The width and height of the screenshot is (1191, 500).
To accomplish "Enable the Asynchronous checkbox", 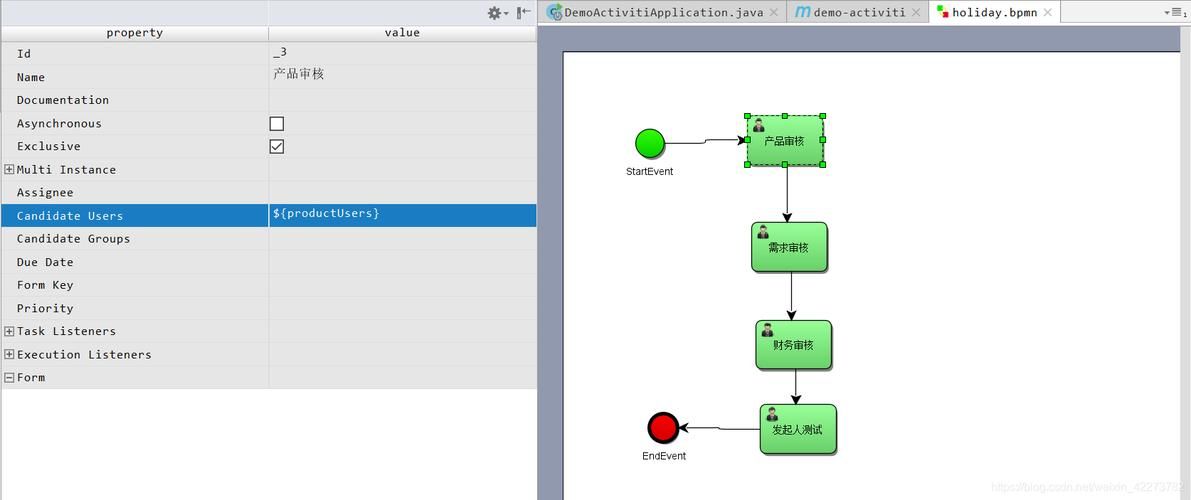I will (x=277, y=124).
